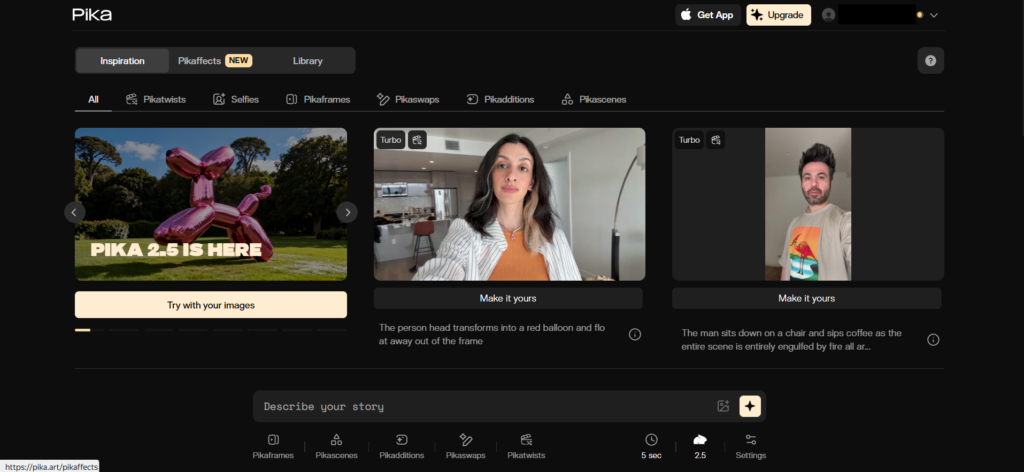Click the Pikaframes icon in bottom toolbar
Viewport: 1024px width, 472px height.
click(273, 440)
